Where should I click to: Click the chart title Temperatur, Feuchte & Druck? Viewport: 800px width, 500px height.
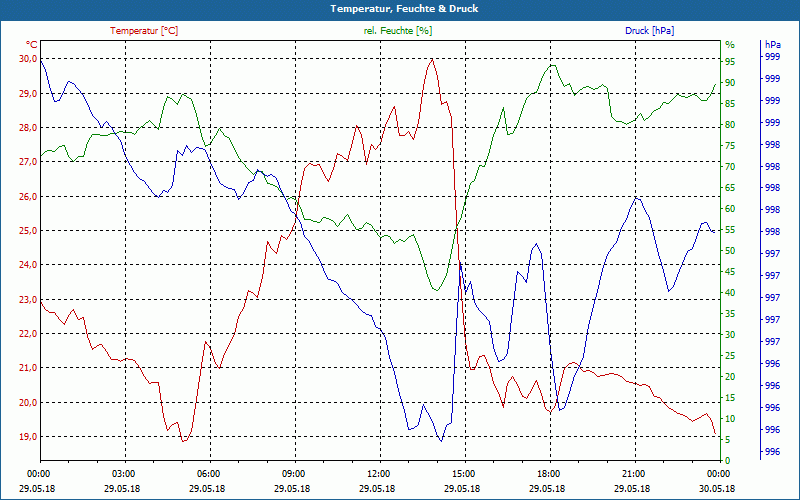pyautogui.click(x=404, y=9)
